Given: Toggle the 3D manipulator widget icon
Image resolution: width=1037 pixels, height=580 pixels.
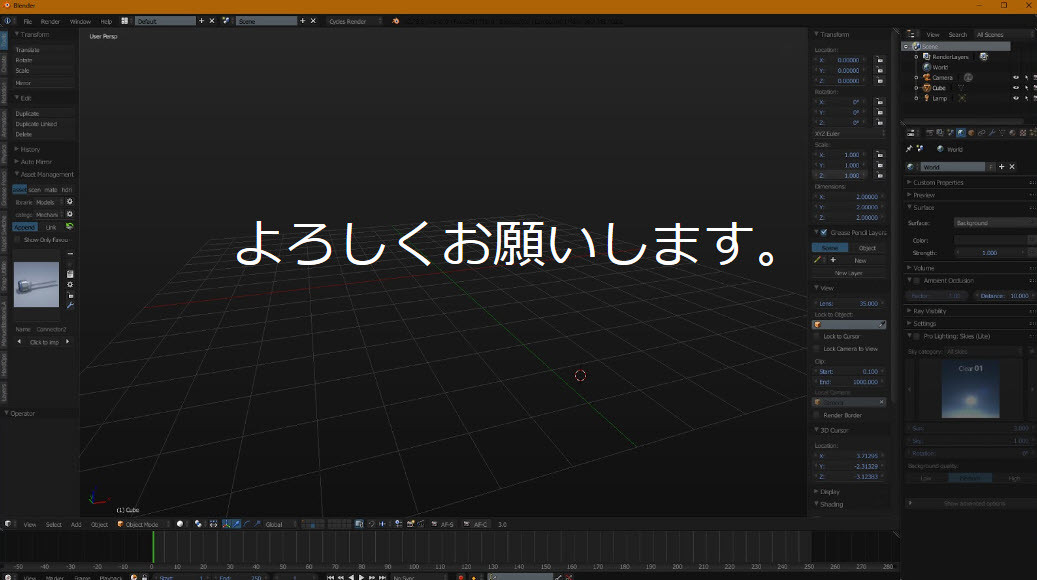Looking at the screenshot, I should 226,524.
